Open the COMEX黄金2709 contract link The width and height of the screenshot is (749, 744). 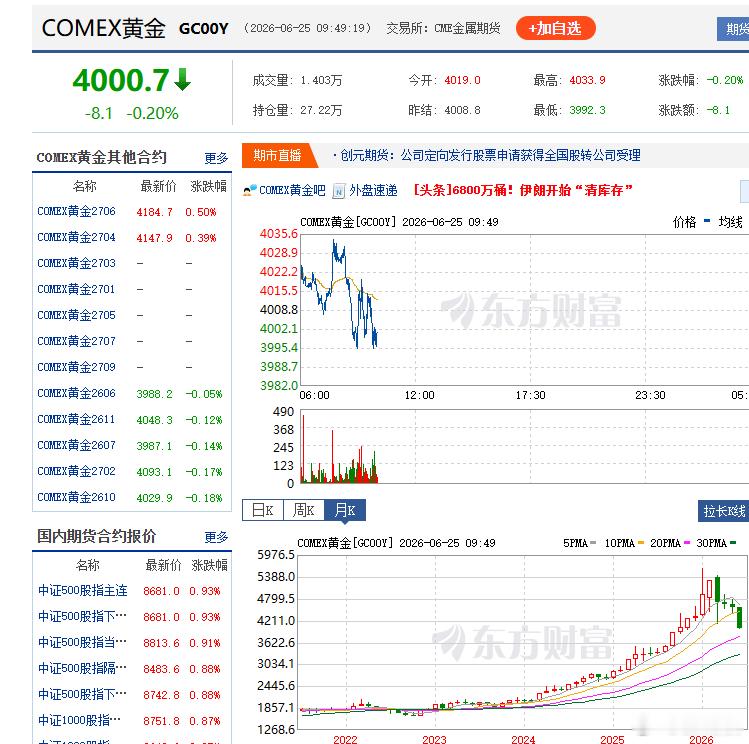pos(76,367)
